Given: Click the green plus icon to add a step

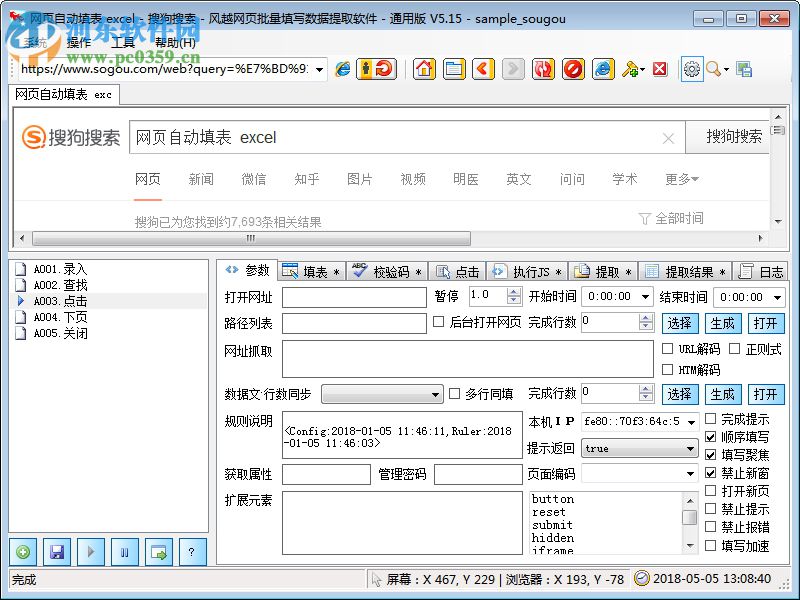Looking at the screenshot, I should tap(21, 551).
